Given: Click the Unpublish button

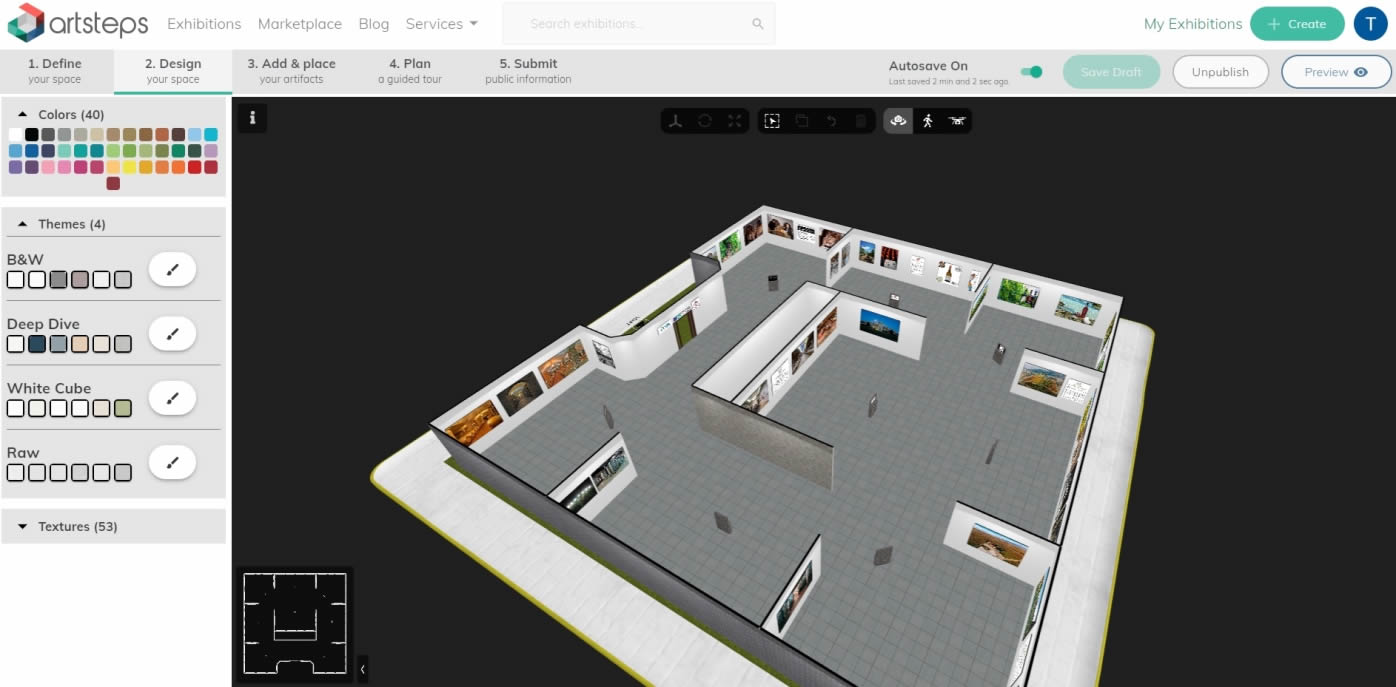Looking at the screenshot, I should (1220, 72).
